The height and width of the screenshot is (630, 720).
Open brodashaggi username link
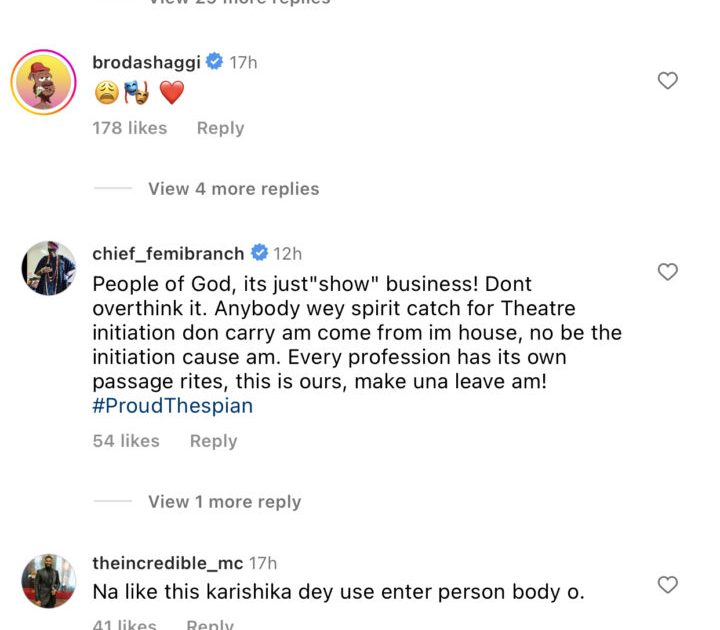click(146, 62)
